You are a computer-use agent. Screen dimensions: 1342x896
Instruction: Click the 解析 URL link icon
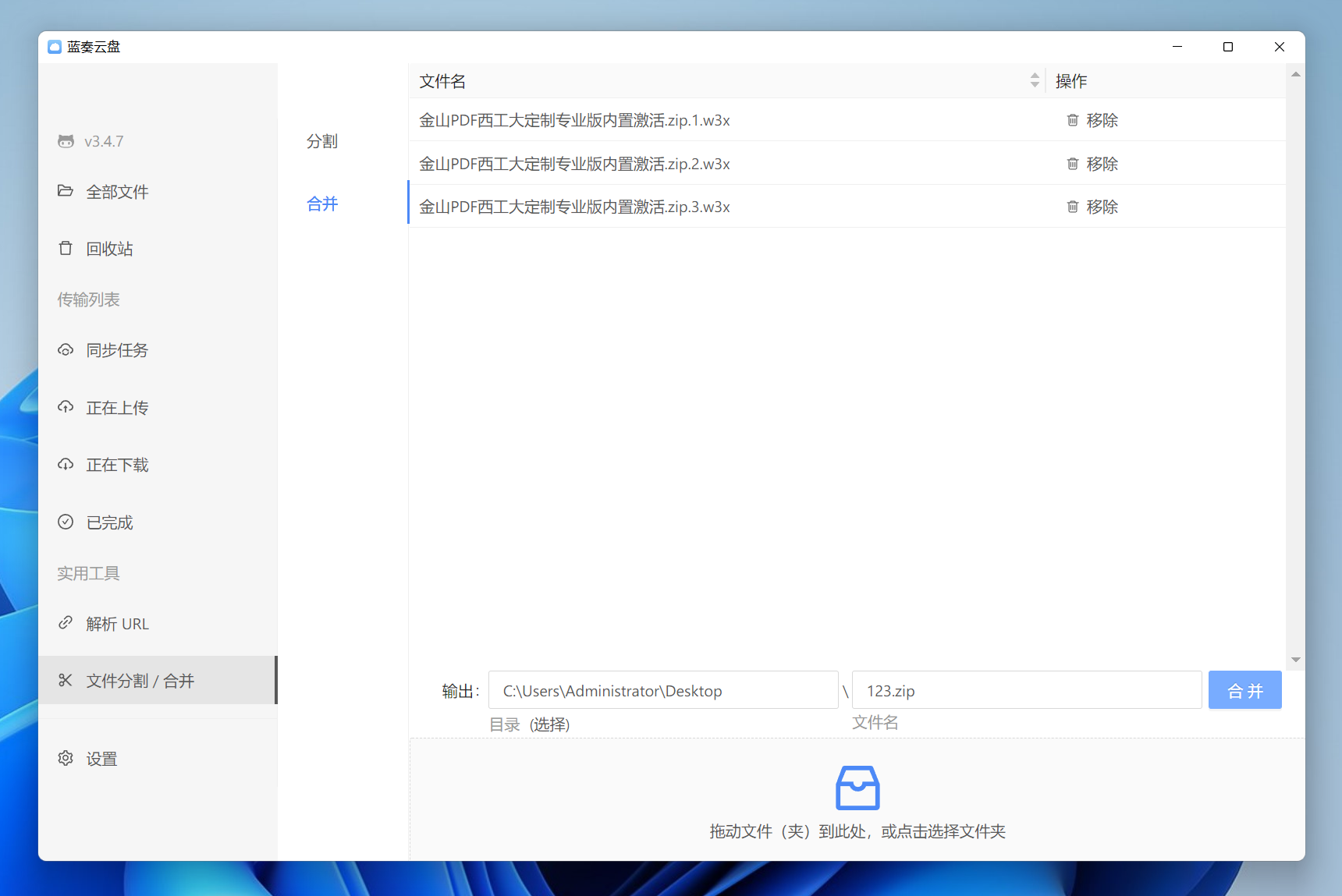pos(66,623)
